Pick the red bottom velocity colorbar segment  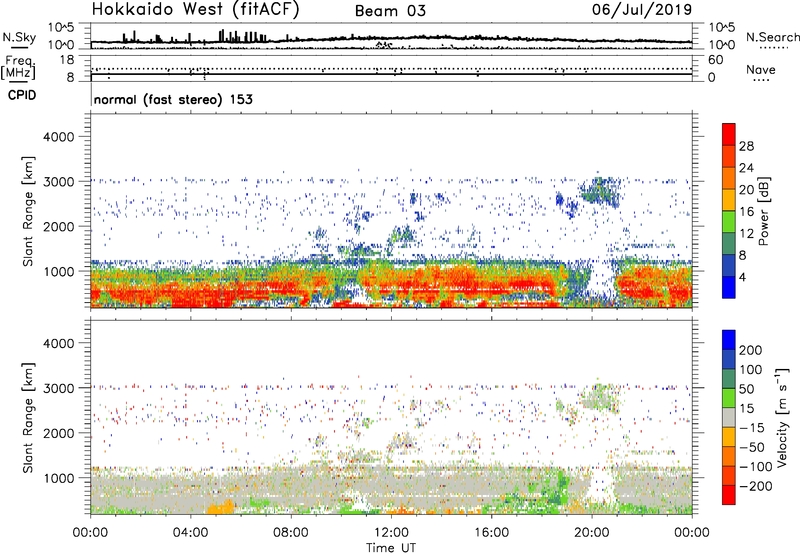(x=729, y=495)
